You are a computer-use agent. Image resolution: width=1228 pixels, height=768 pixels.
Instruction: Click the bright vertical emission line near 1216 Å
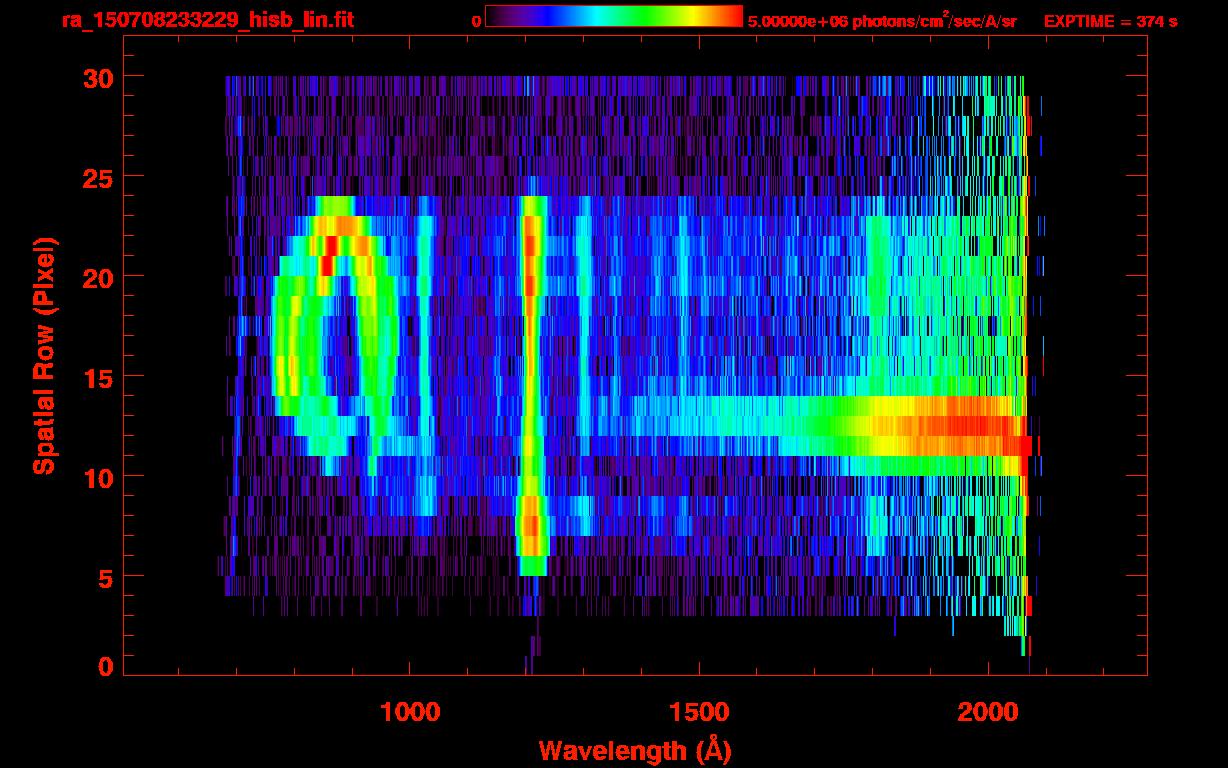point(532,385)
